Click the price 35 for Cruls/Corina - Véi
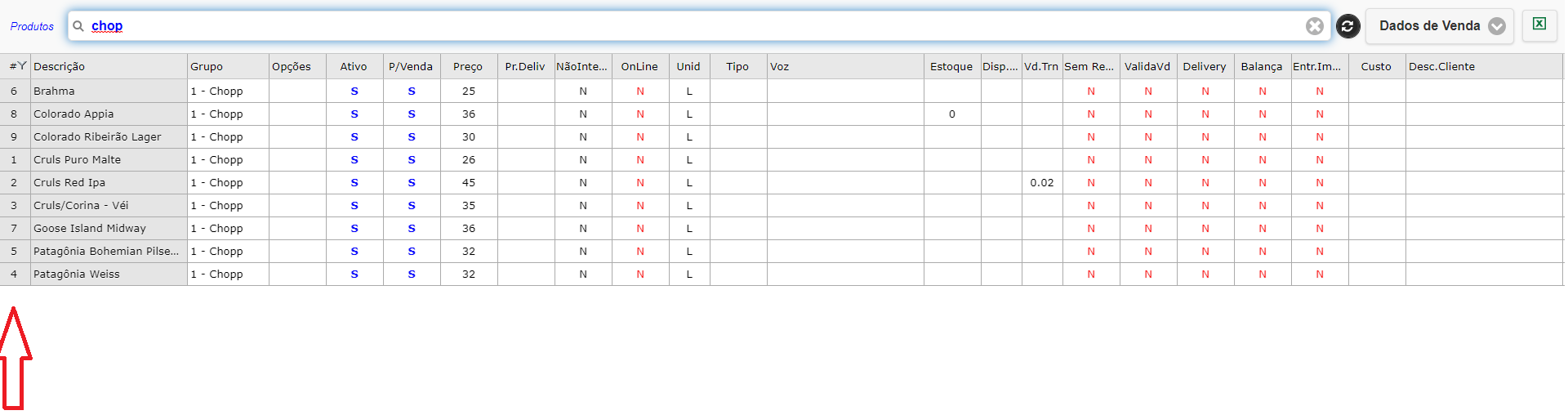Image resolution: width=1568 pixels, height=415 pixels. pyautogui.click(x=469, y=206)
